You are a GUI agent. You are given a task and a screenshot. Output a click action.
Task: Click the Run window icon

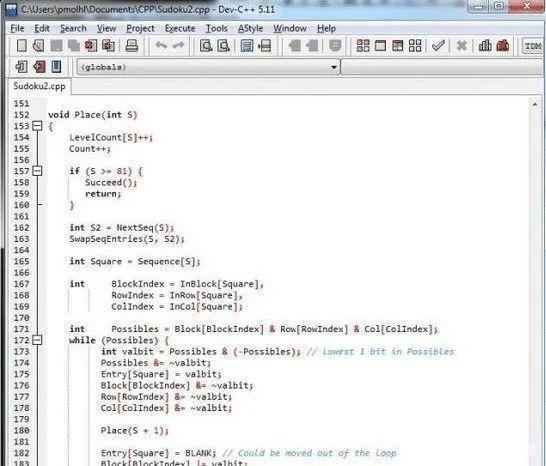[380, 46]
